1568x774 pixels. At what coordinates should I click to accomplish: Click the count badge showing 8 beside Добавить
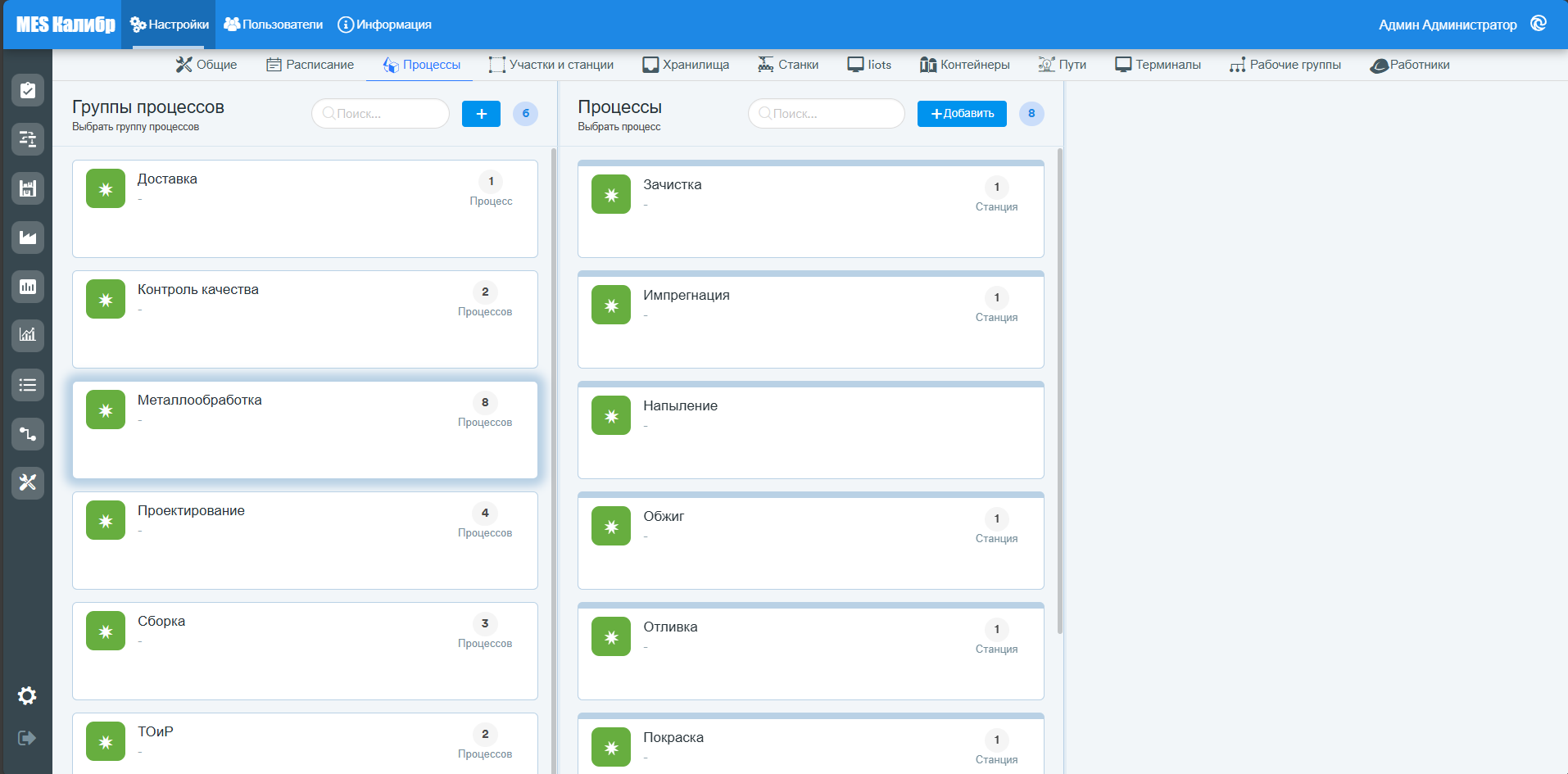coord(1031,114)
